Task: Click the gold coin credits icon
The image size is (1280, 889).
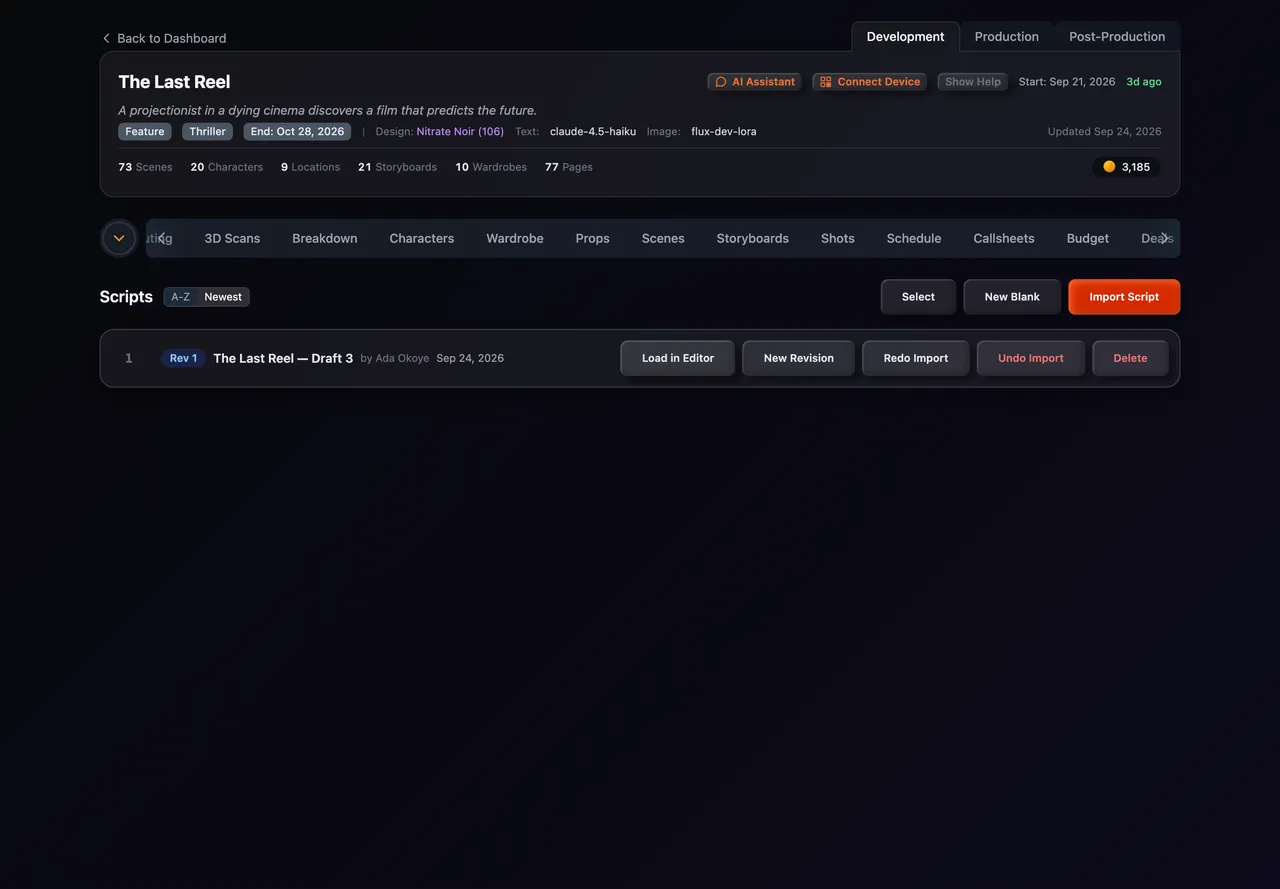Action: click(1109, 167)
